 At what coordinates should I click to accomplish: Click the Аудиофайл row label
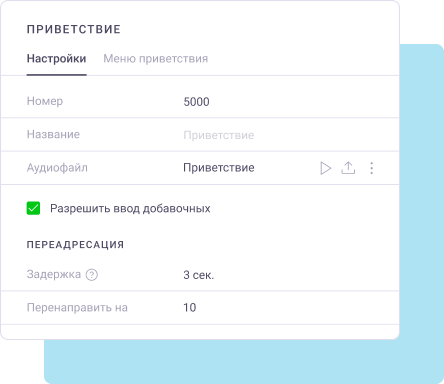[x=57, y=168]
